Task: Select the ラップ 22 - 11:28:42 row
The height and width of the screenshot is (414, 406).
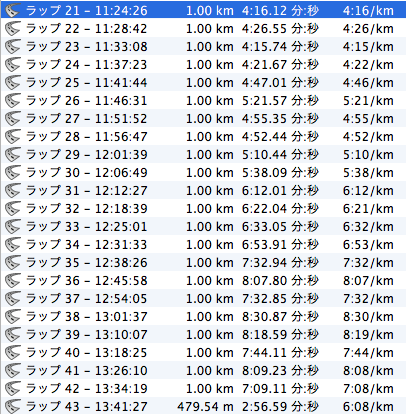Action: (x=203, y=28)
